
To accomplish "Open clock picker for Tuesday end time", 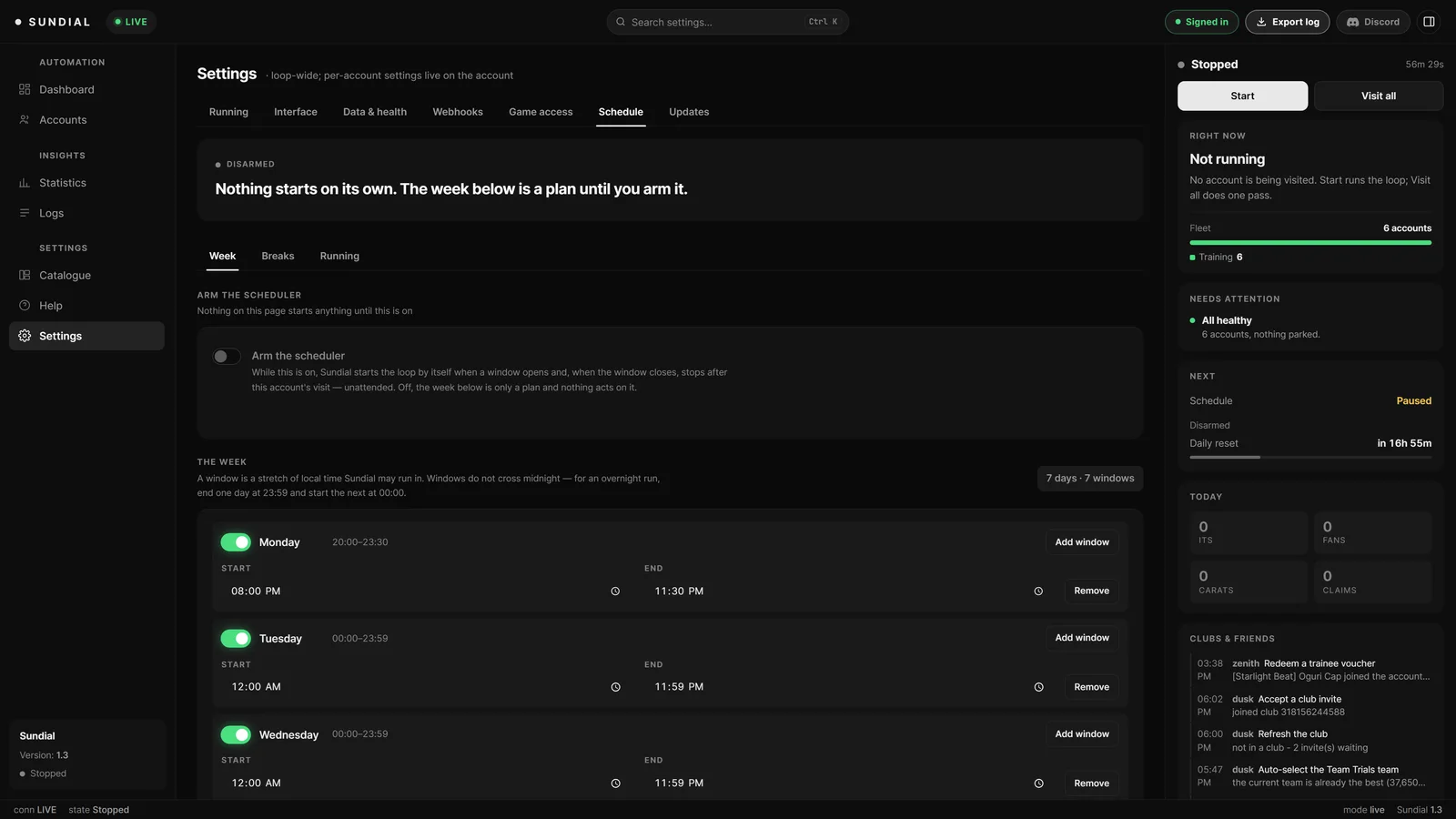I will click(1038, 687).
